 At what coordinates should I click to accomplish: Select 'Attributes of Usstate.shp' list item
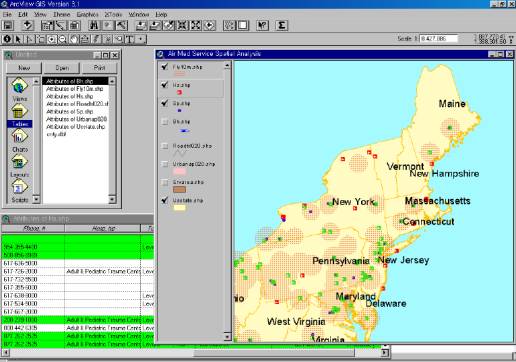point(75,127)
